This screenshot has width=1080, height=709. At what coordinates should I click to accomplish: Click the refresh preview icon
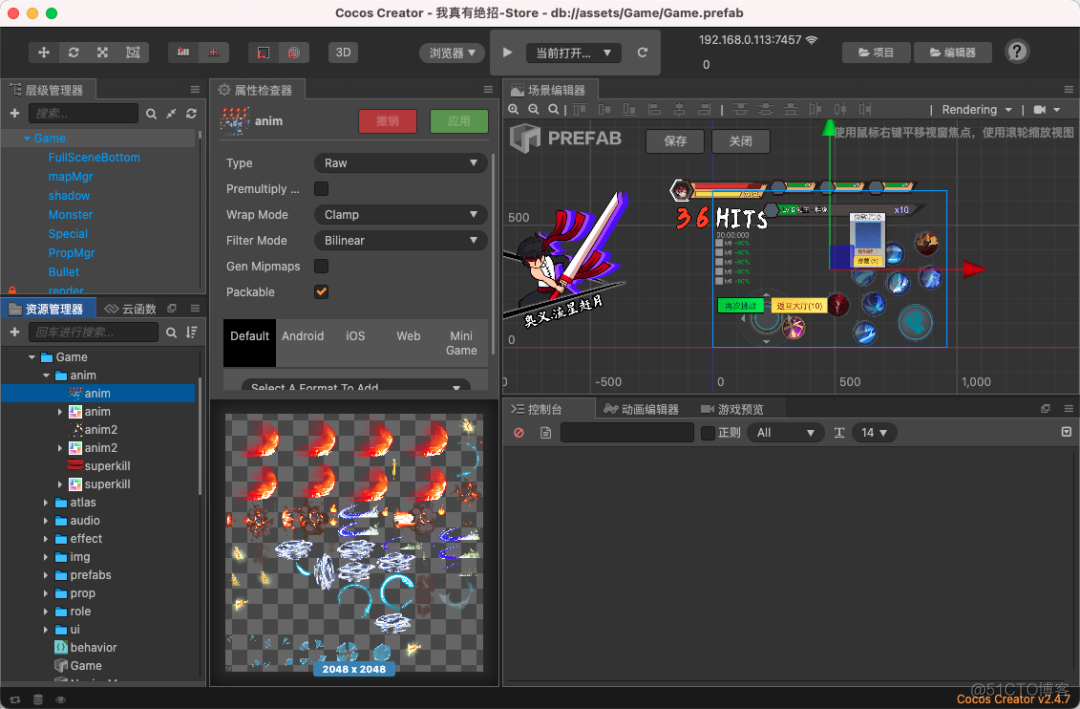(x=642, y=52)
